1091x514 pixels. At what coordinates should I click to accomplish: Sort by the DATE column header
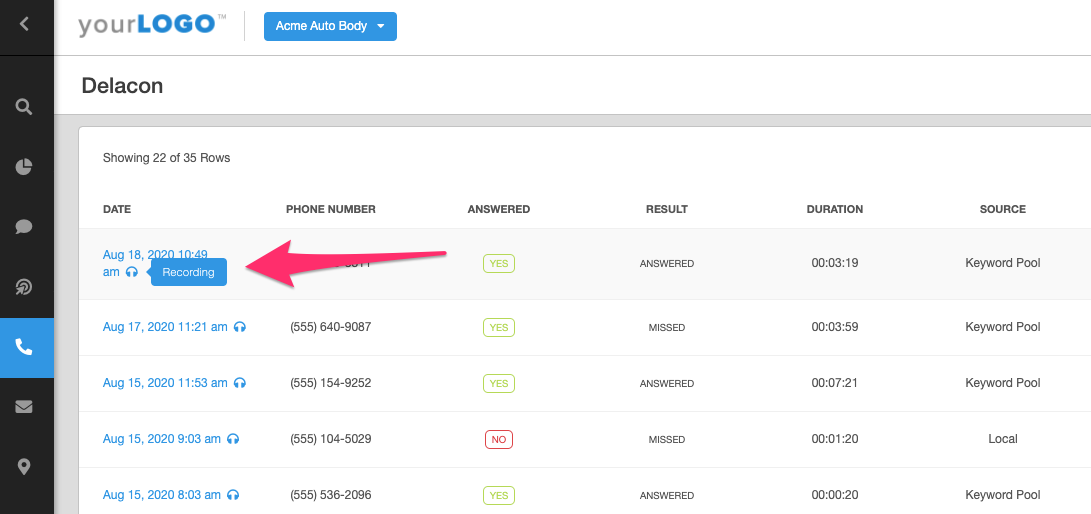coord(117,209)
